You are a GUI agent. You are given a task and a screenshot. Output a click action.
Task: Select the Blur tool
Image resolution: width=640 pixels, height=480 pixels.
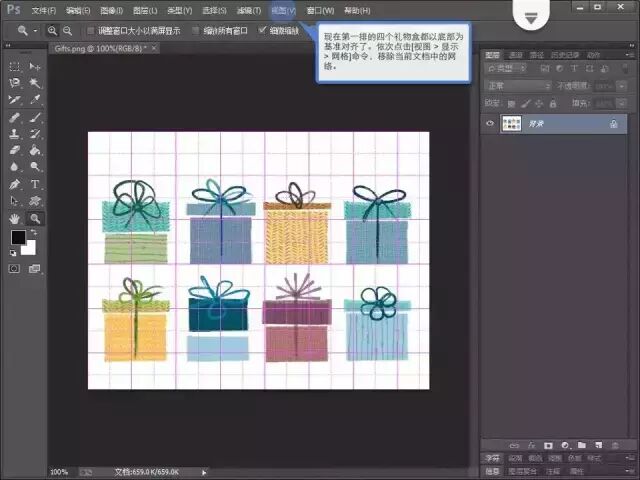[x=15, y=167]
